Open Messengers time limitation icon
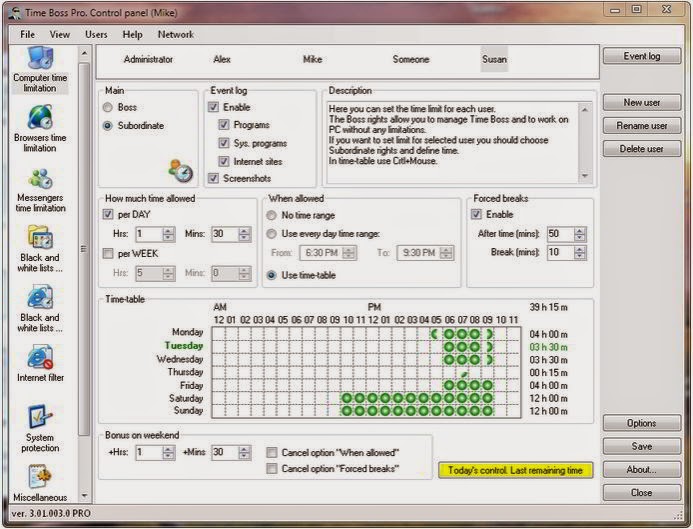 [x=40, y=179]
